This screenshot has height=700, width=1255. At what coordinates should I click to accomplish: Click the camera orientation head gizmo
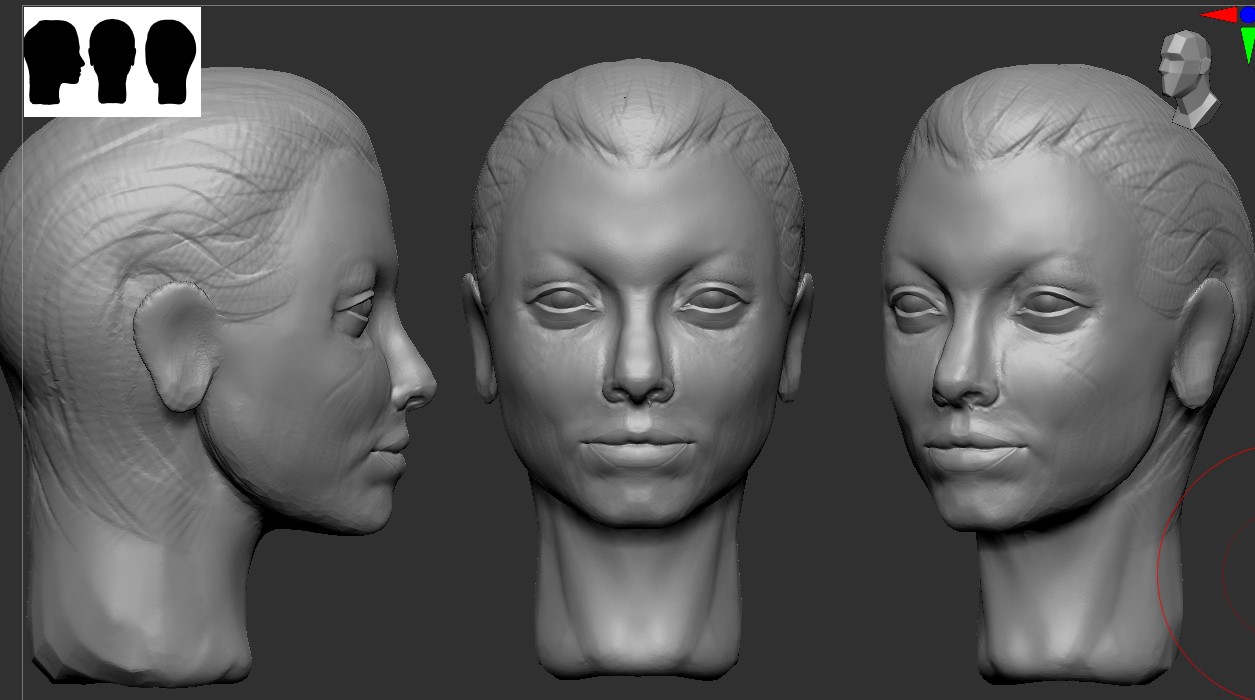[x=1187, y=79]
